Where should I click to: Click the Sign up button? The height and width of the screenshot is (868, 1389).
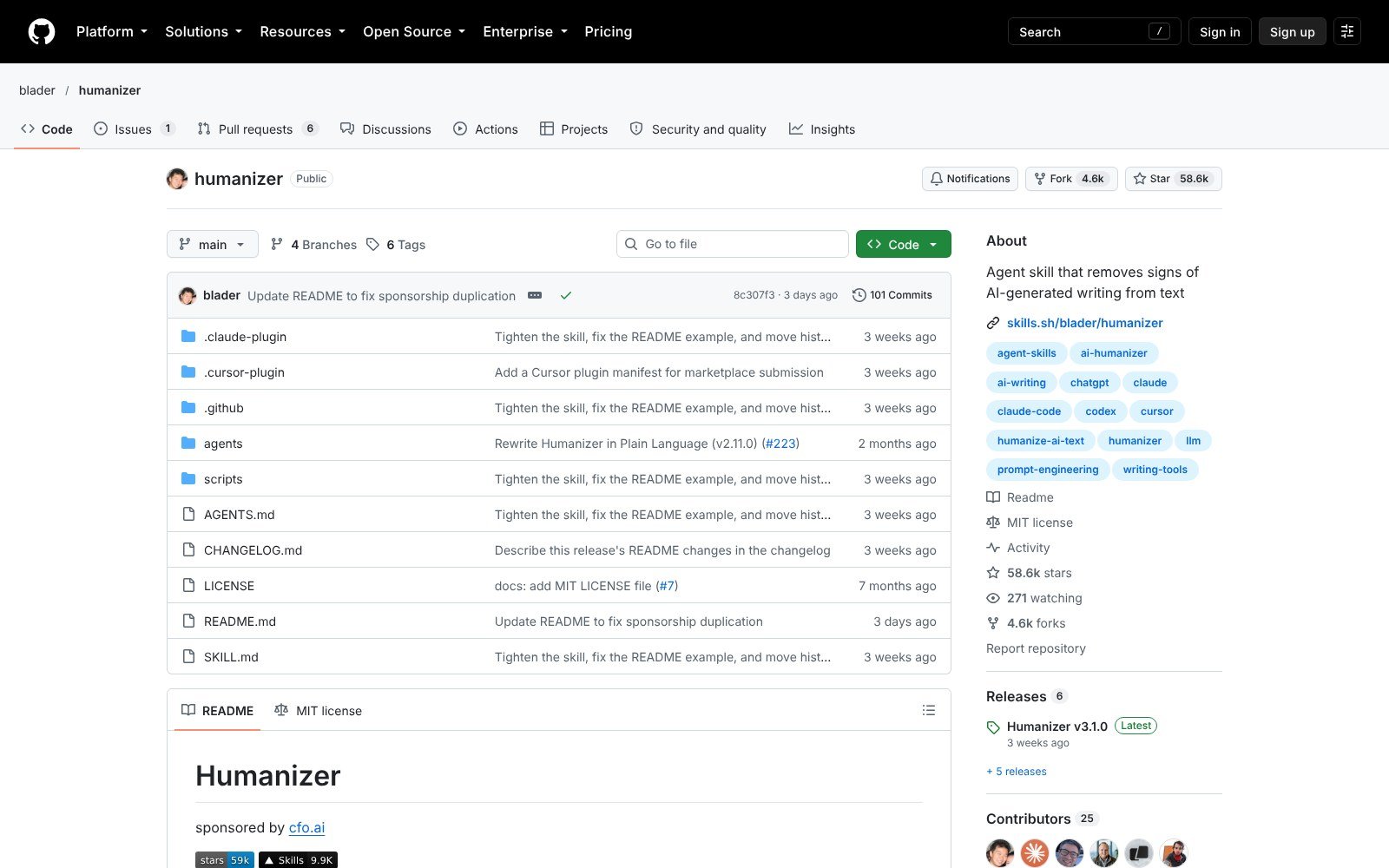pos(1292,31)
